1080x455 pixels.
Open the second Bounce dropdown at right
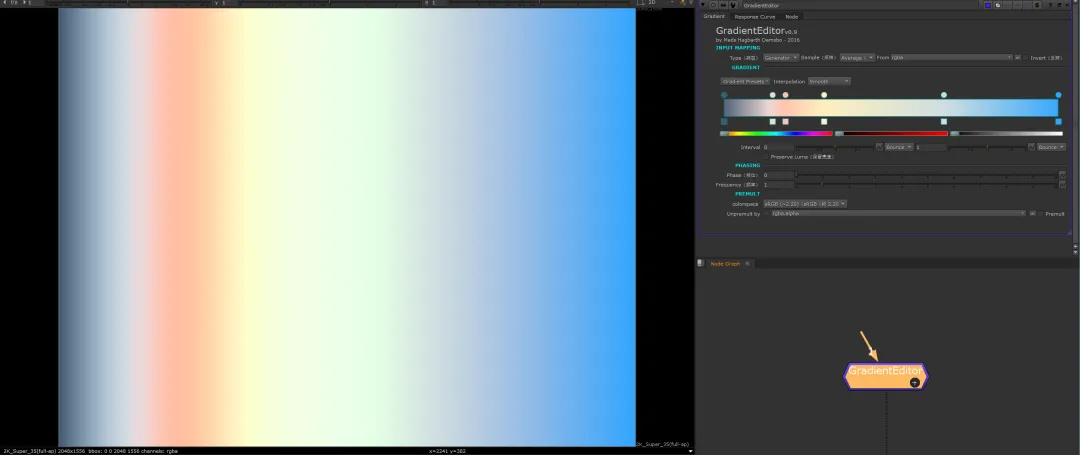point(1052,147)
